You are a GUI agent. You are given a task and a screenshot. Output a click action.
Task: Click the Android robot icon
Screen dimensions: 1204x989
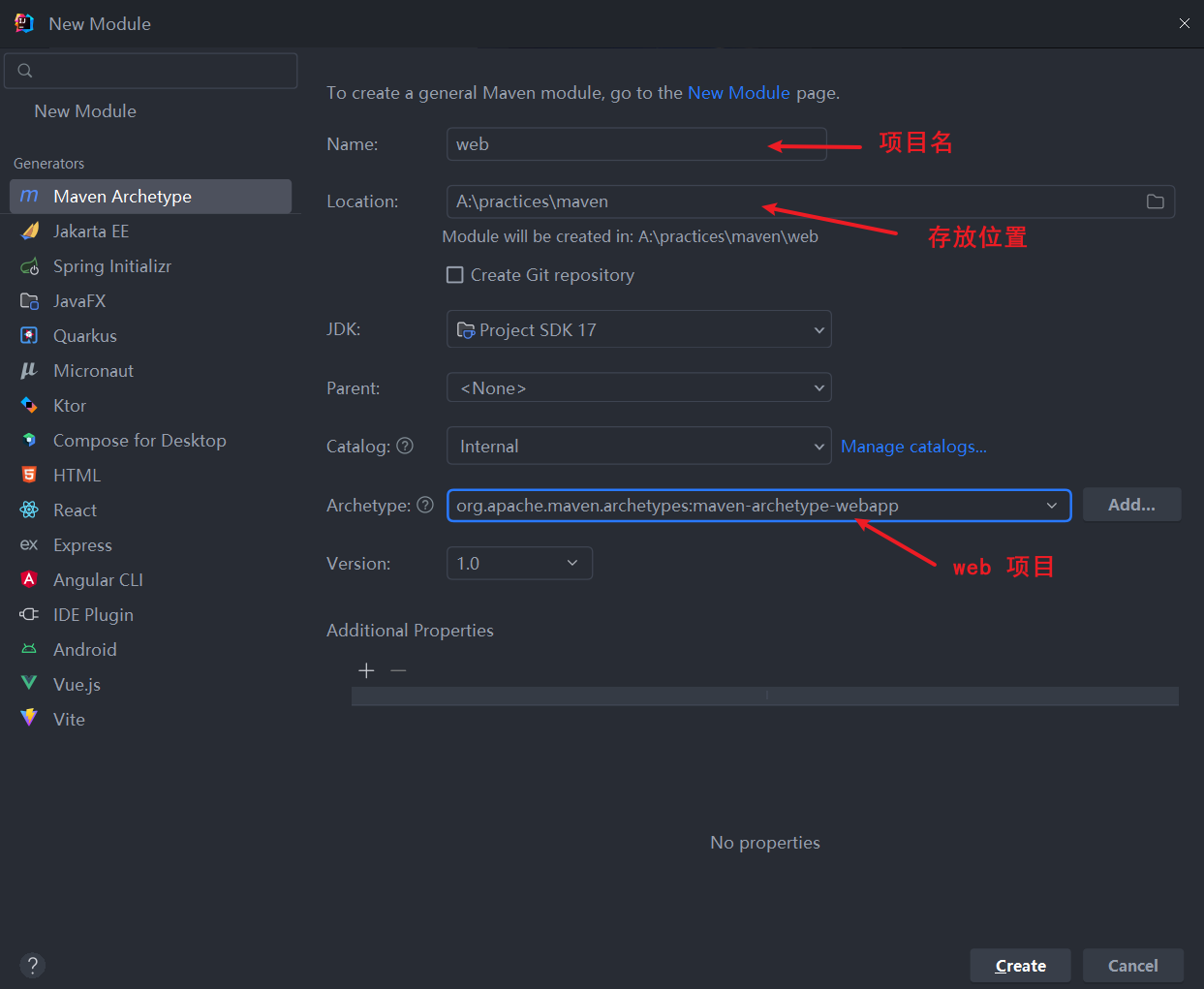coord(29,650)
